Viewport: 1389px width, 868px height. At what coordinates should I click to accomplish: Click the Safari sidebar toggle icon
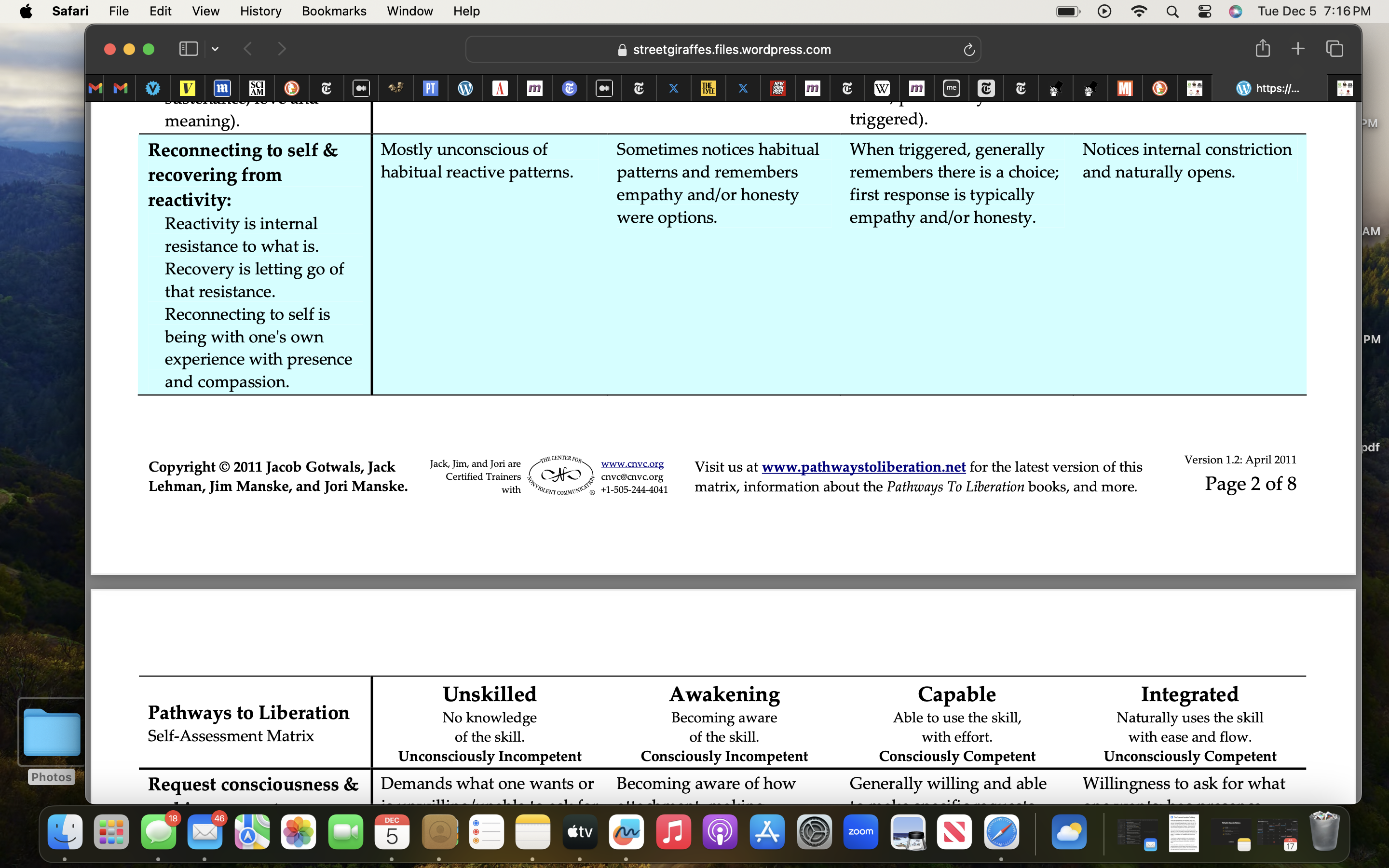coord(188,49)
